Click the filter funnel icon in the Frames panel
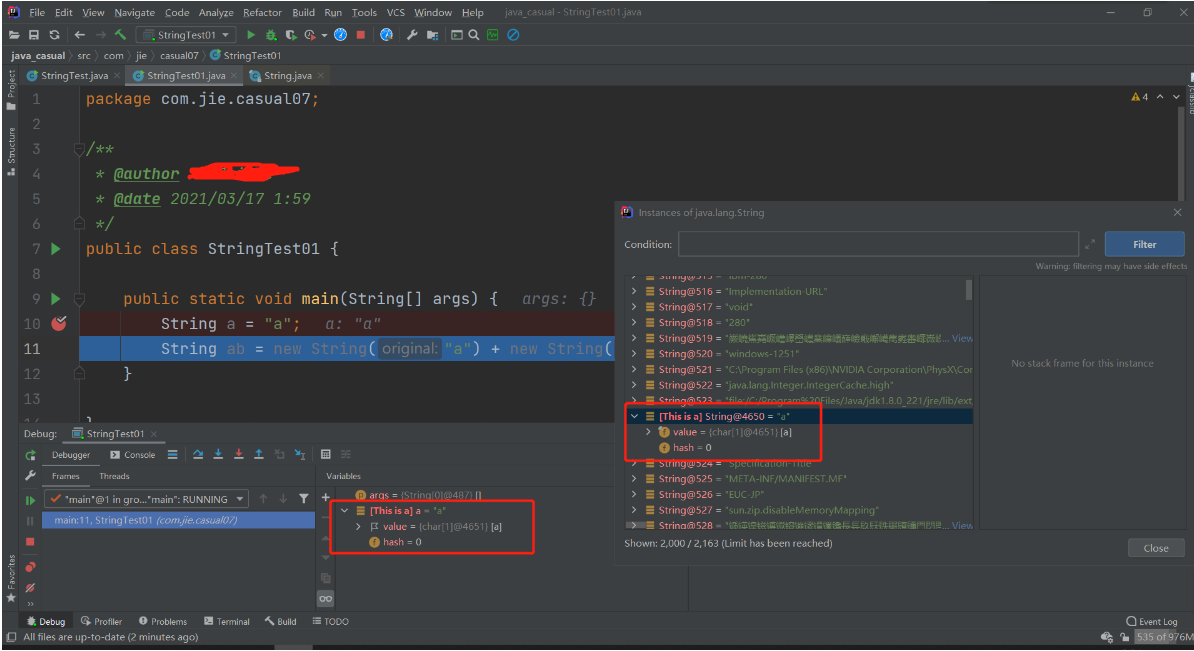This screenshot has height=651, width=1194. pyautogui.click(x=304, y=499)
